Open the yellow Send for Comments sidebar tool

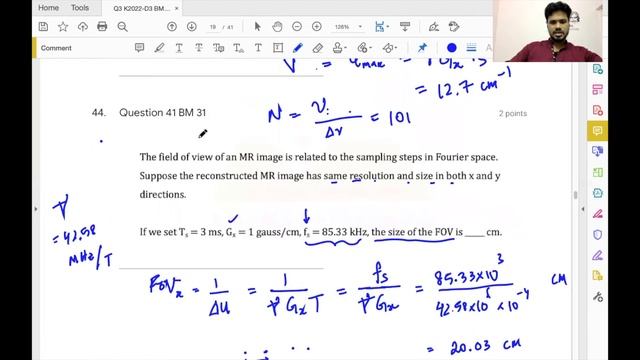coord(598,276)
